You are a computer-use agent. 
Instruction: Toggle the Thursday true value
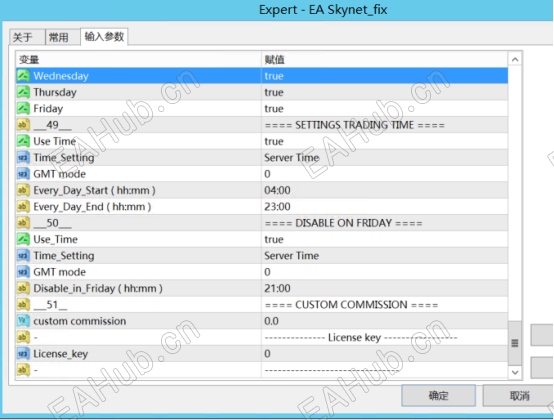(384, 92)
